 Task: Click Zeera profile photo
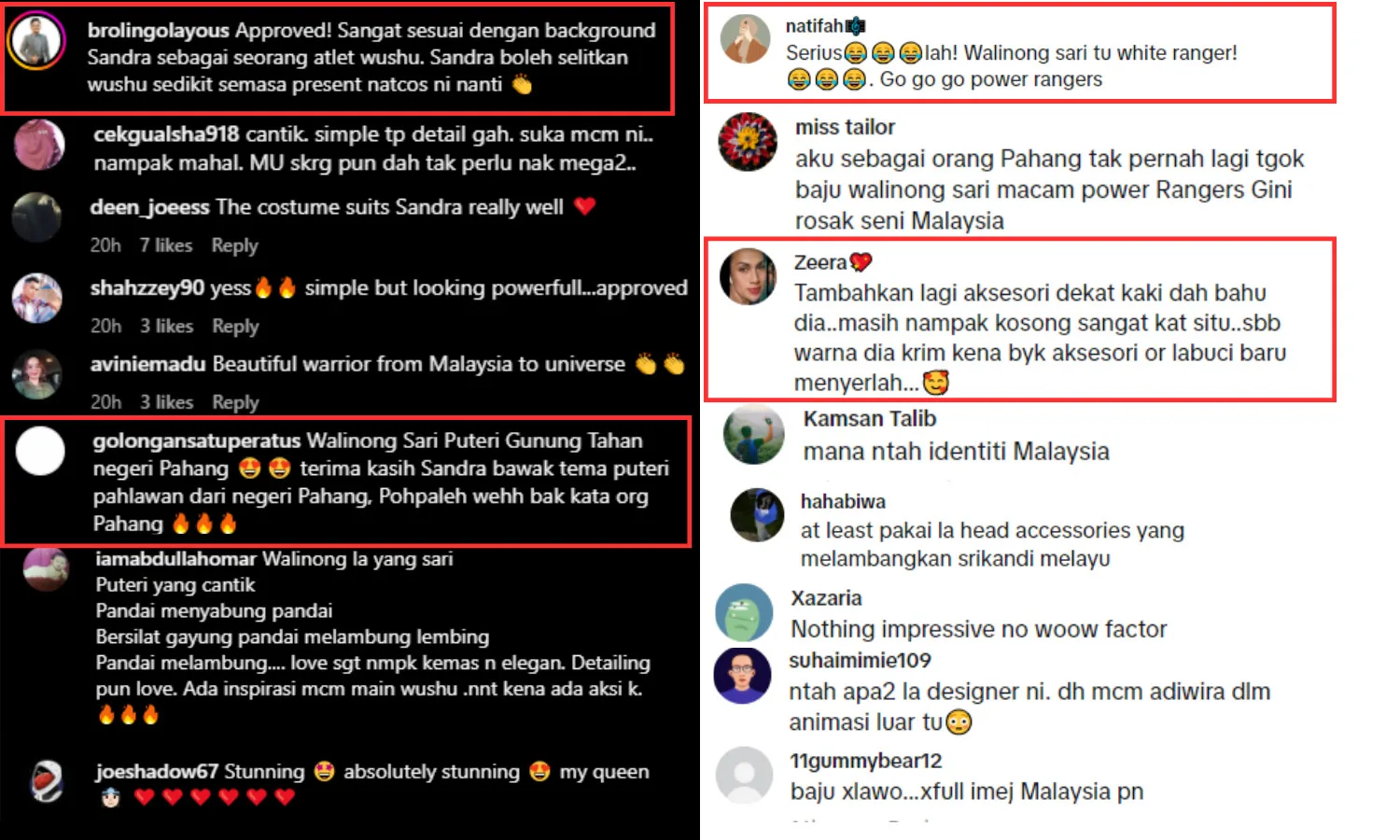coord(748,276)
